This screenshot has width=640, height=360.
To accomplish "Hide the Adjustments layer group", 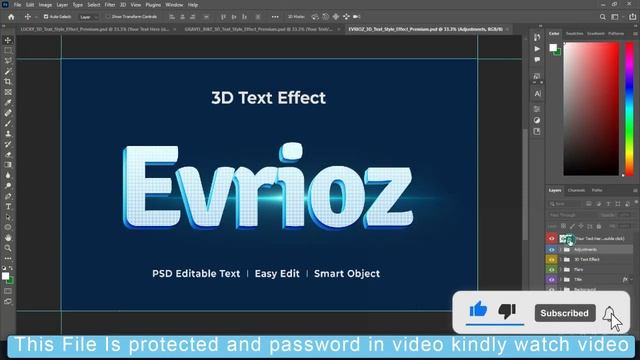I will 551,249.
